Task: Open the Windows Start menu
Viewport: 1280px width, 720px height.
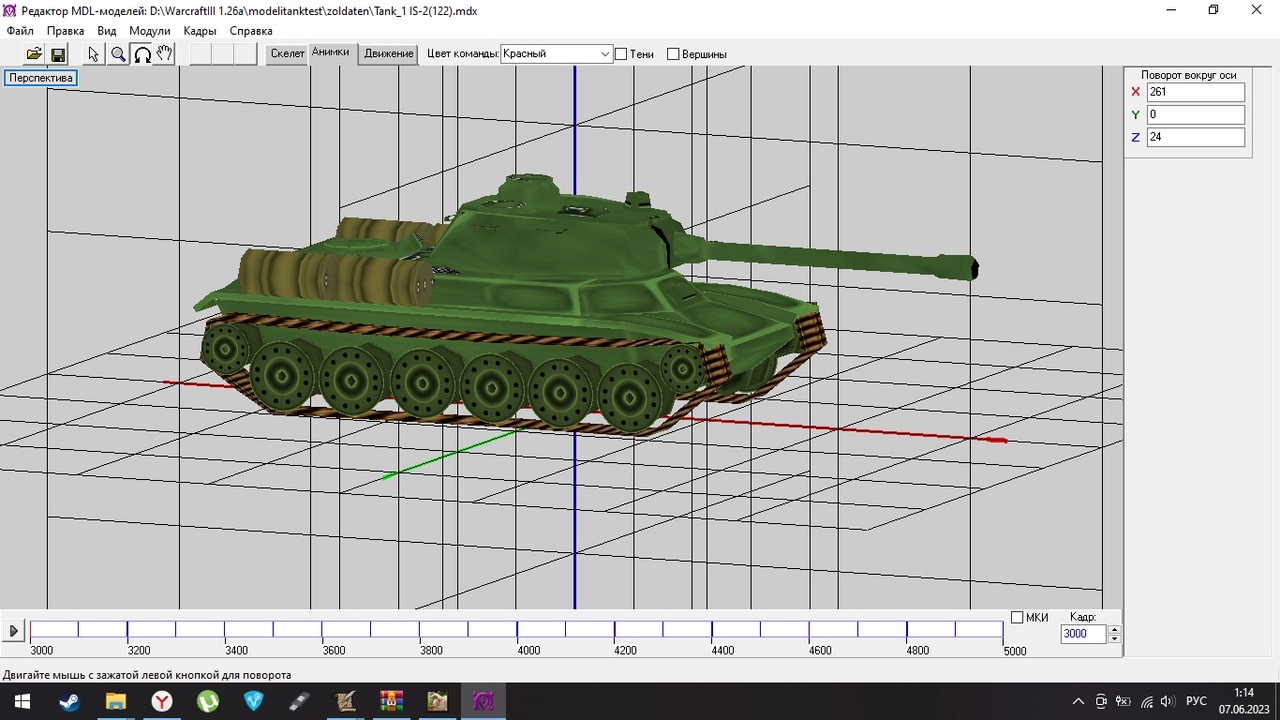Action: [22, 702]
